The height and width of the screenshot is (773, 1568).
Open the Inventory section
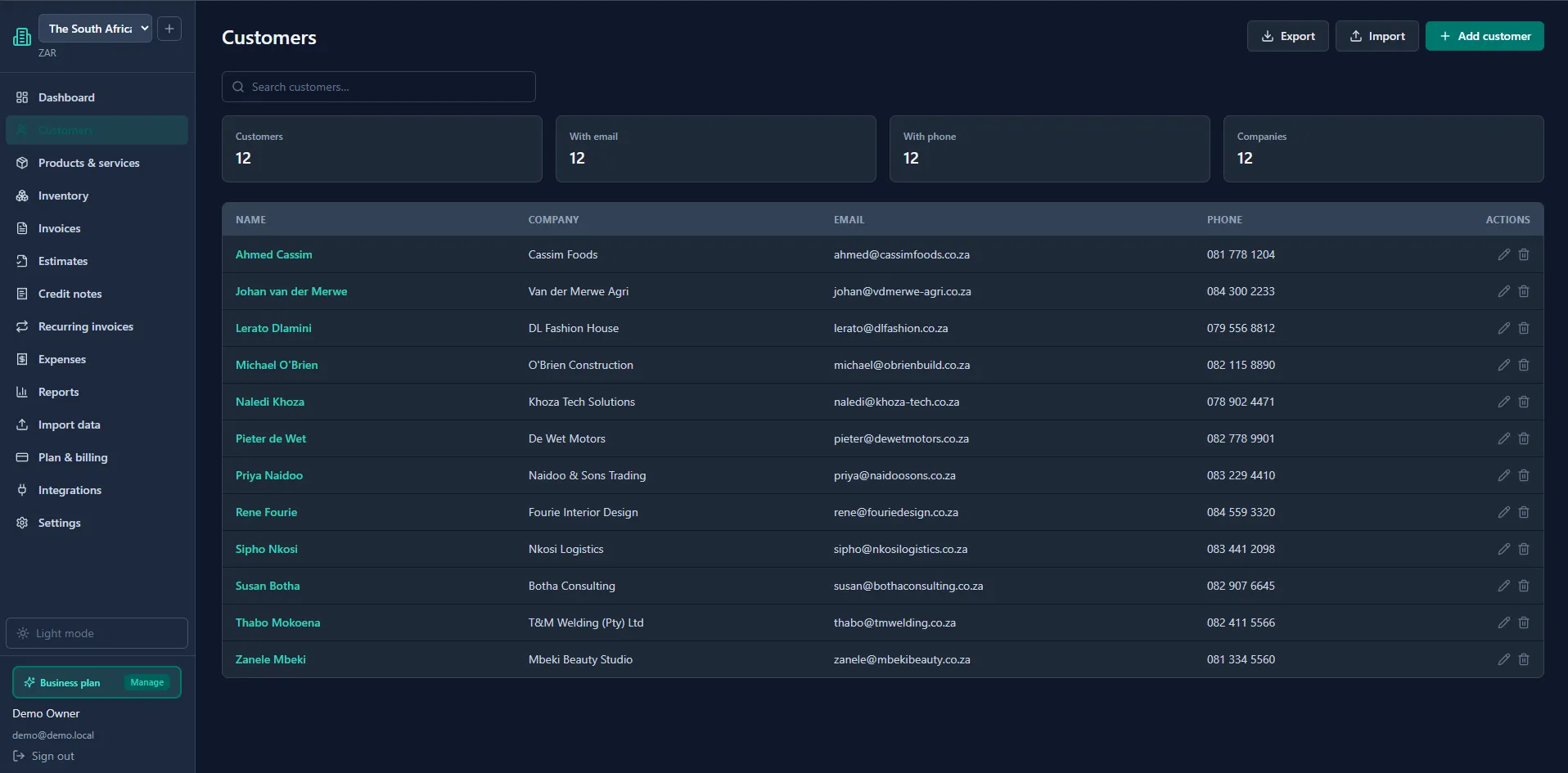pyautogui.click(x=97, y=195)
